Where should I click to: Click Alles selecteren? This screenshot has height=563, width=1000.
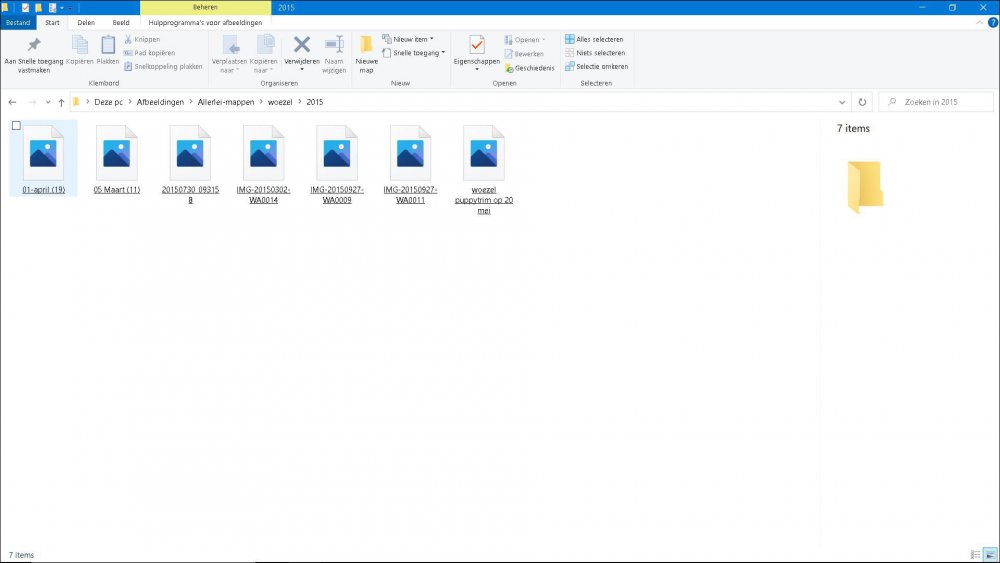[594, 39]
